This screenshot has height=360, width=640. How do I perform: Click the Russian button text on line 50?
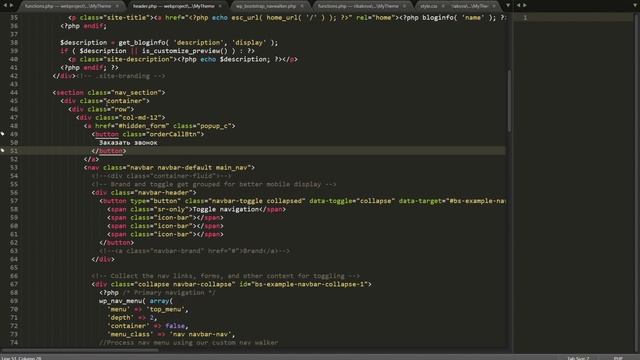[x=128, y=142]
